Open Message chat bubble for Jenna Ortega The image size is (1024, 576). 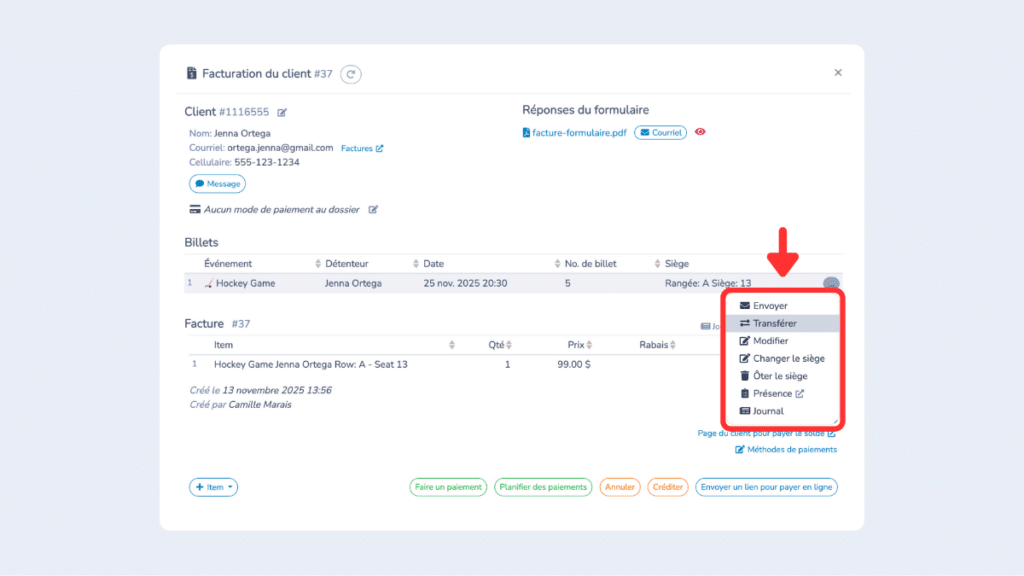(217, 183)
